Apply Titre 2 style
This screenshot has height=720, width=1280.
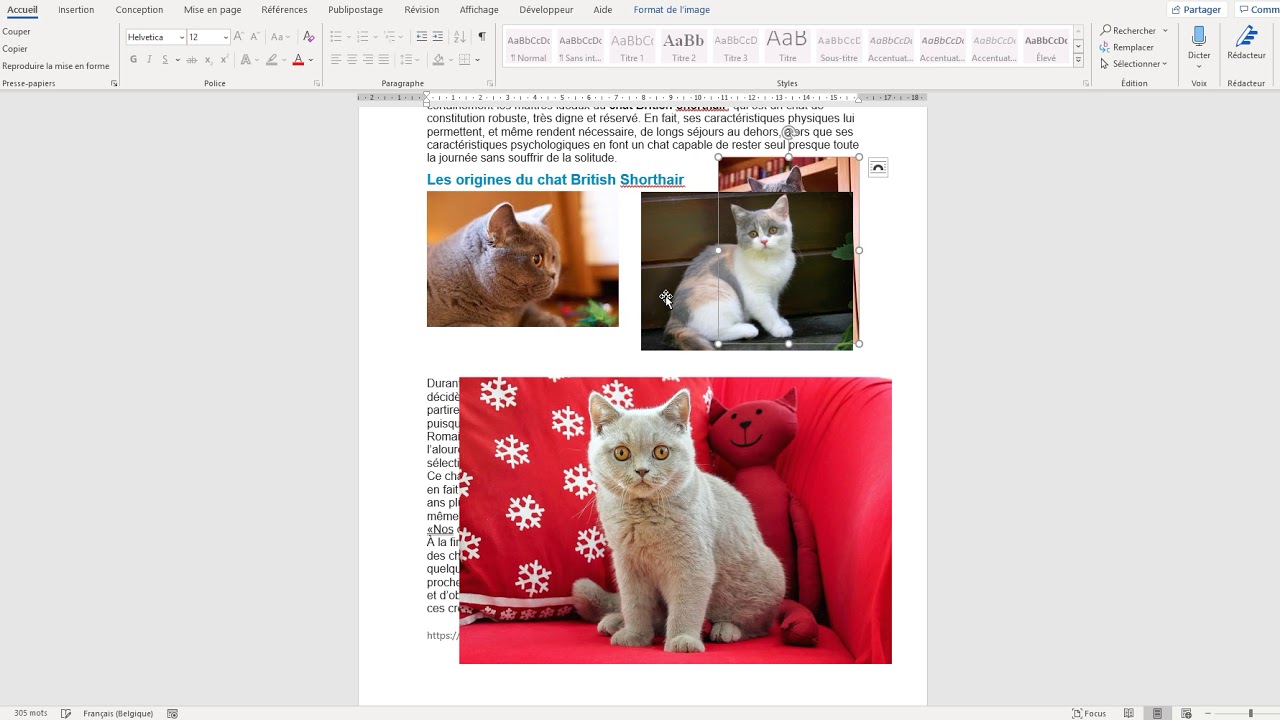684,46
